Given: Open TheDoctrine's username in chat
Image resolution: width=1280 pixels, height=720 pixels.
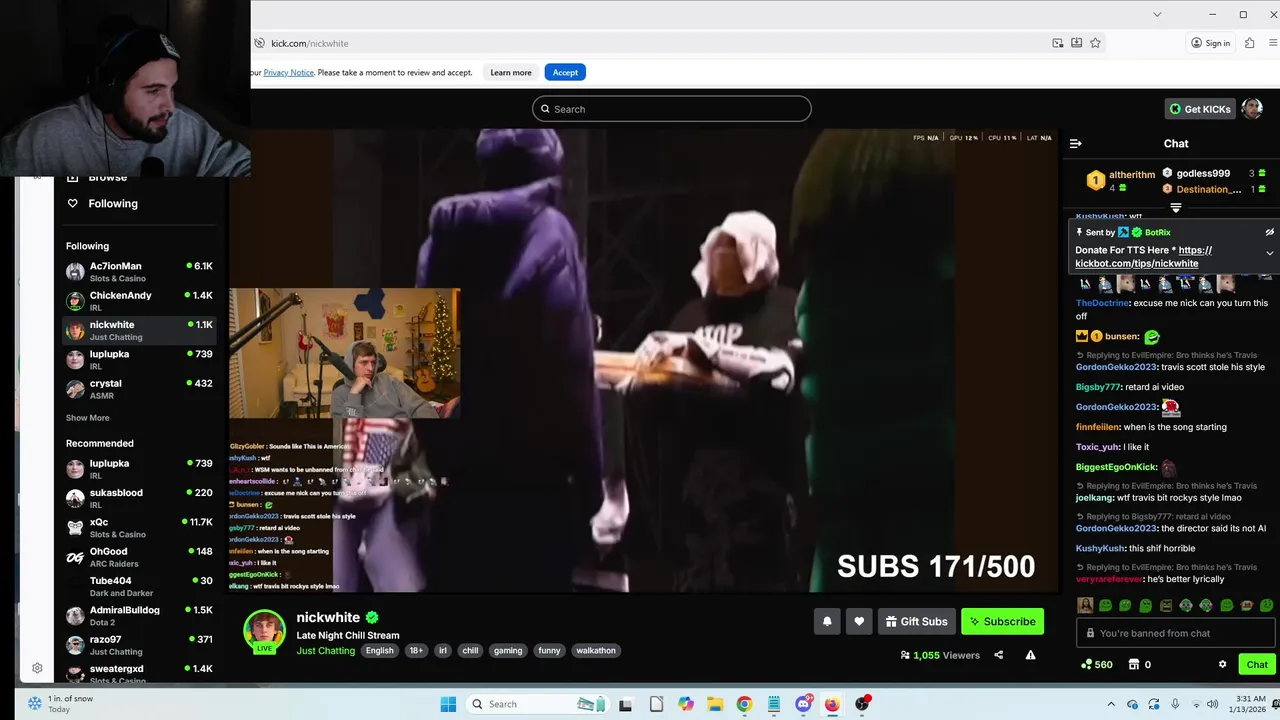Looking at the screenshot, I should point(1102,303).
